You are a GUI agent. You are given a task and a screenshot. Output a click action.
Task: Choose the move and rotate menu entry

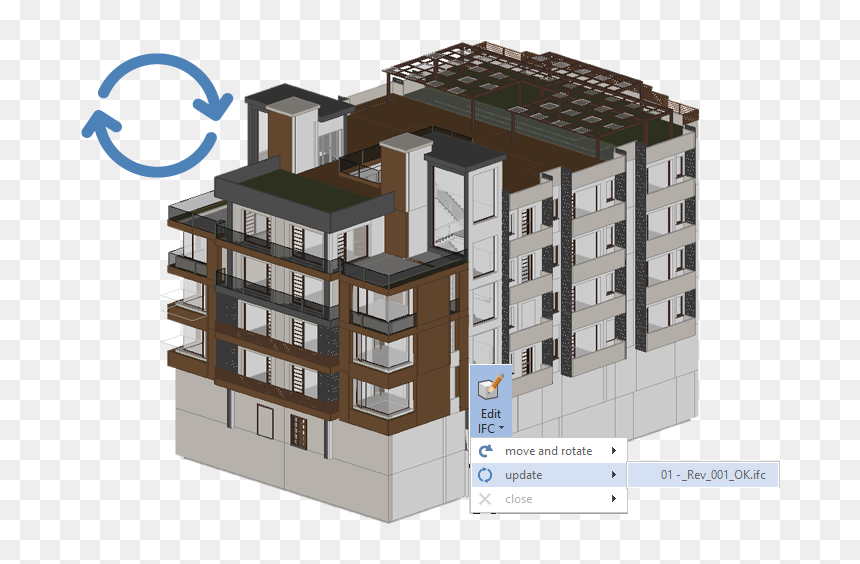pos(548,451)
